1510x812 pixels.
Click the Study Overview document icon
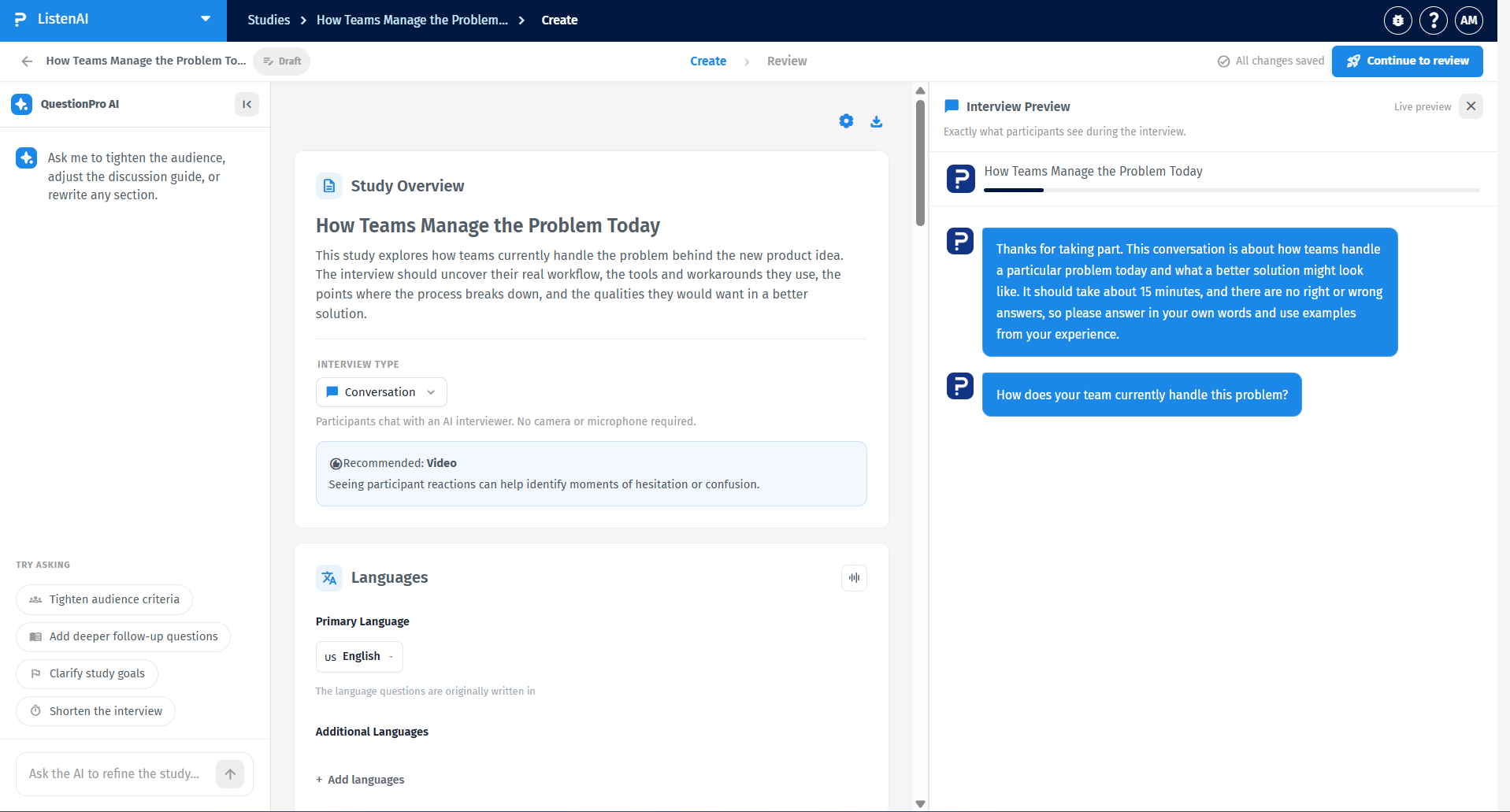329,186
